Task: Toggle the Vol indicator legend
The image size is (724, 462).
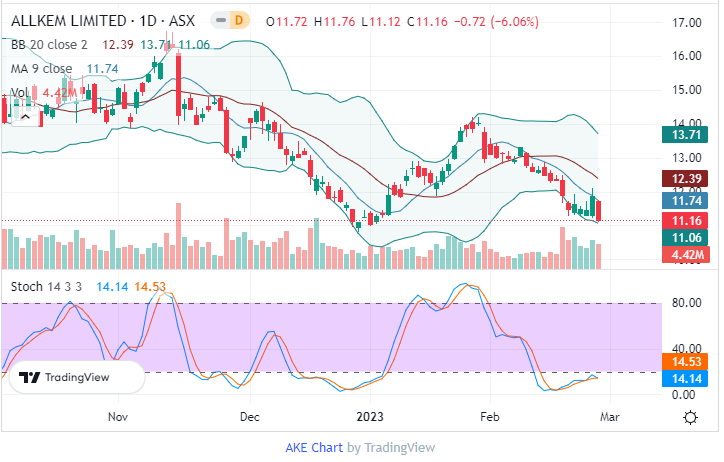Action: click(x=18, y=93)
